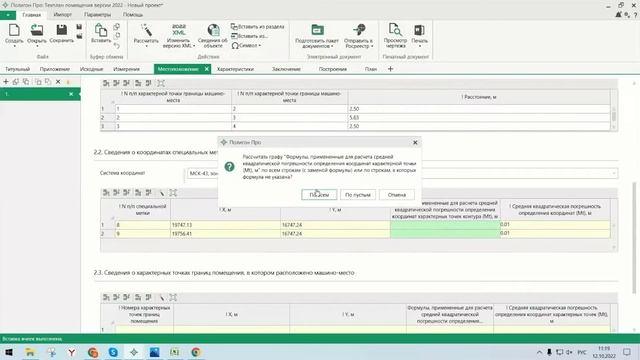Click the X delete icon in the left panel toolbar
Screen dimensions: 640x360
(x=58, y=82)
